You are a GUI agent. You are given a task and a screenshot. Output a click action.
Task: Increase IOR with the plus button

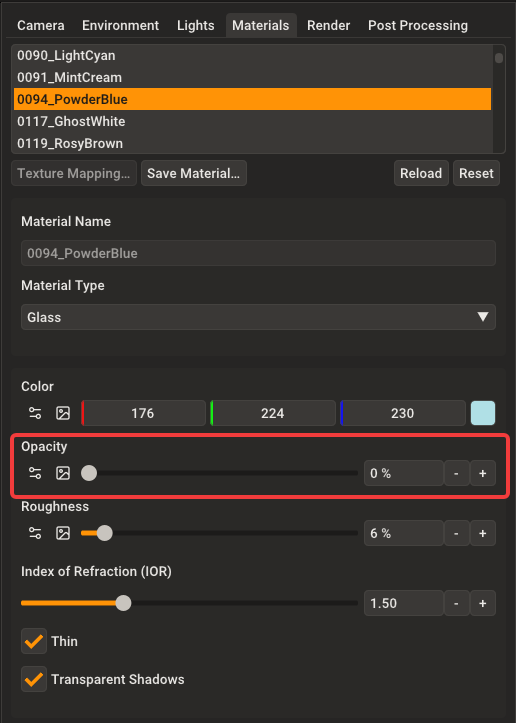483,603
